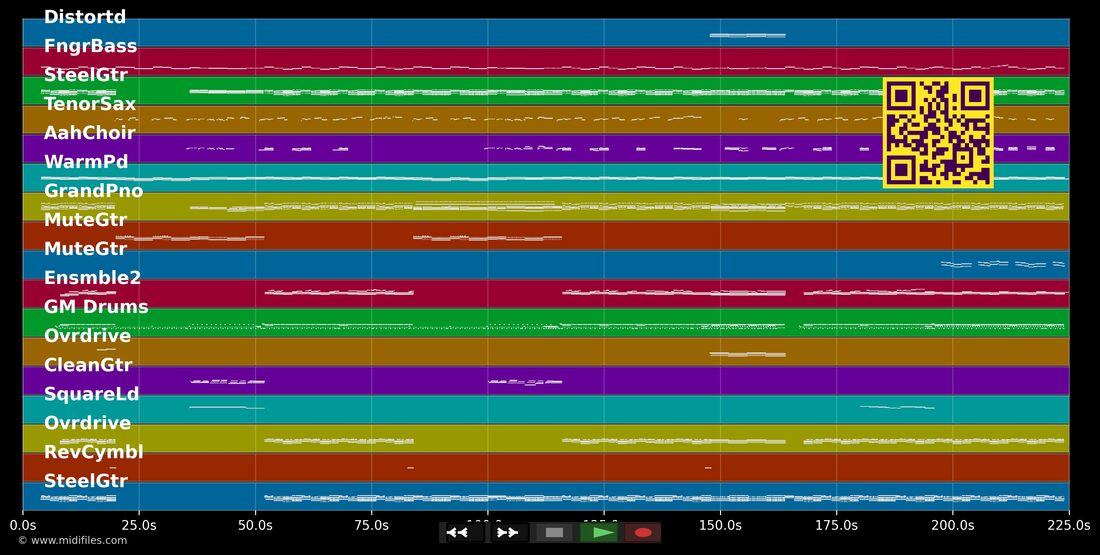The image size is (1100, 555).
Task: Click the SquareLd note line near 192s
Action: click(897, 407)
